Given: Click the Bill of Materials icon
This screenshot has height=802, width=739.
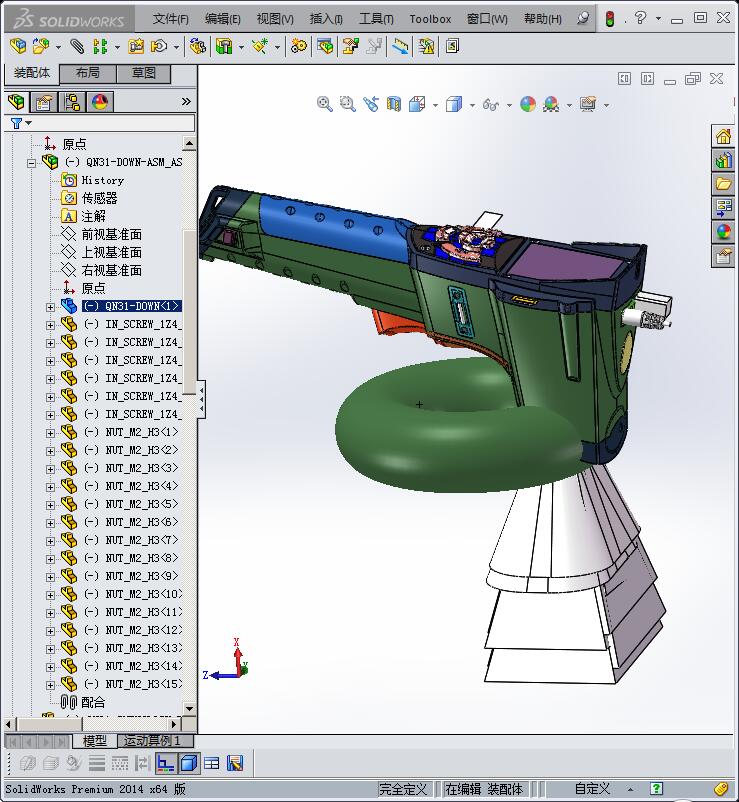Looking at the screenshot, I should click(x=325, y=47).
